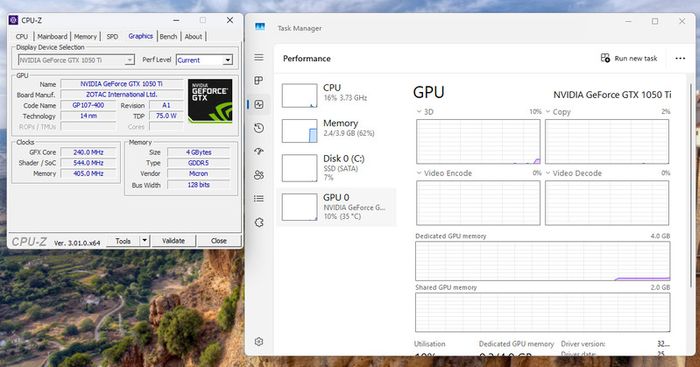Switch to Graphics tab in CPU-Z
700x367 pixels.
[141, 36]
